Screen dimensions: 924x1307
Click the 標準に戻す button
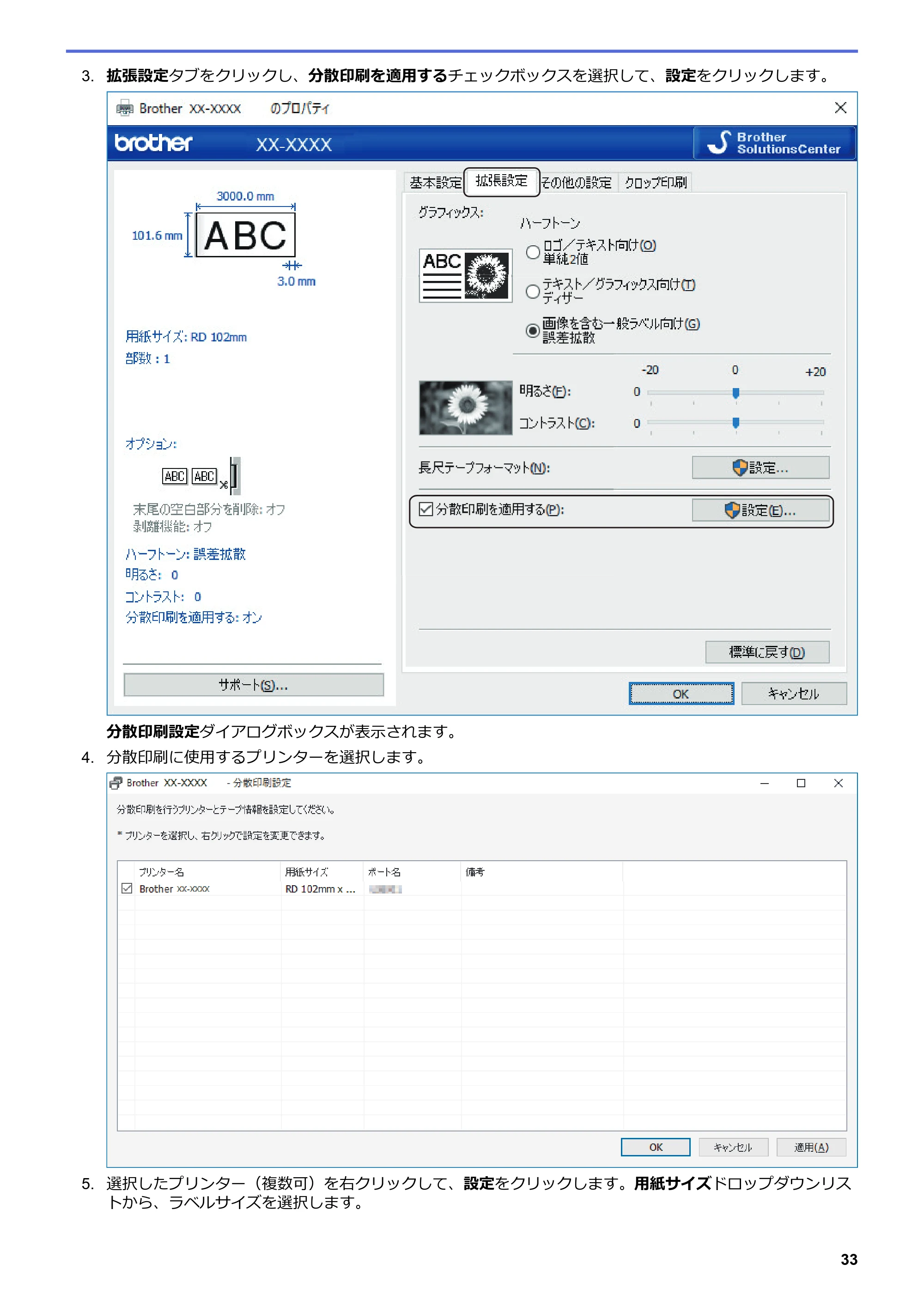tap(767, 652)
